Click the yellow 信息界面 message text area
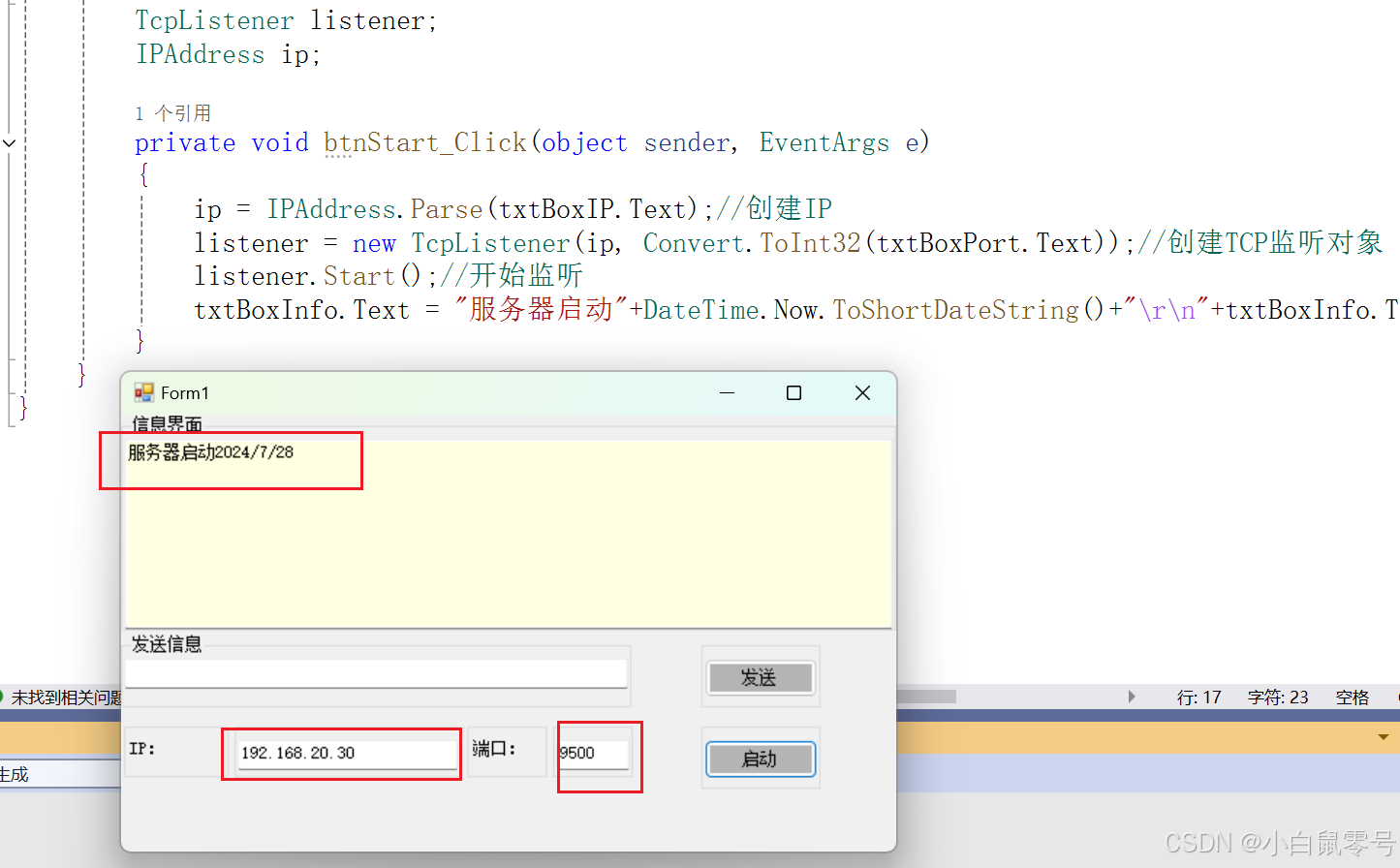The width and height of the screenshot is (1400, 868). [508, 533]
